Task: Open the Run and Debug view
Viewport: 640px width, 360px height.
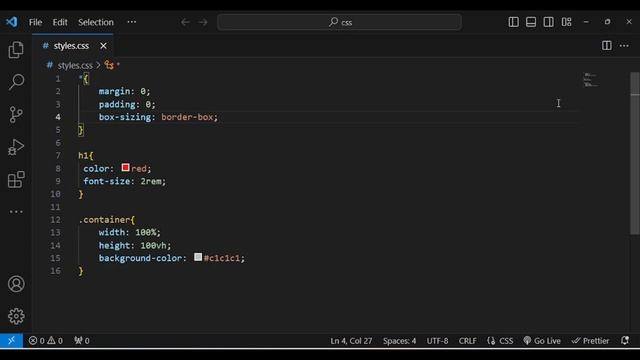Action: point(16,147)
